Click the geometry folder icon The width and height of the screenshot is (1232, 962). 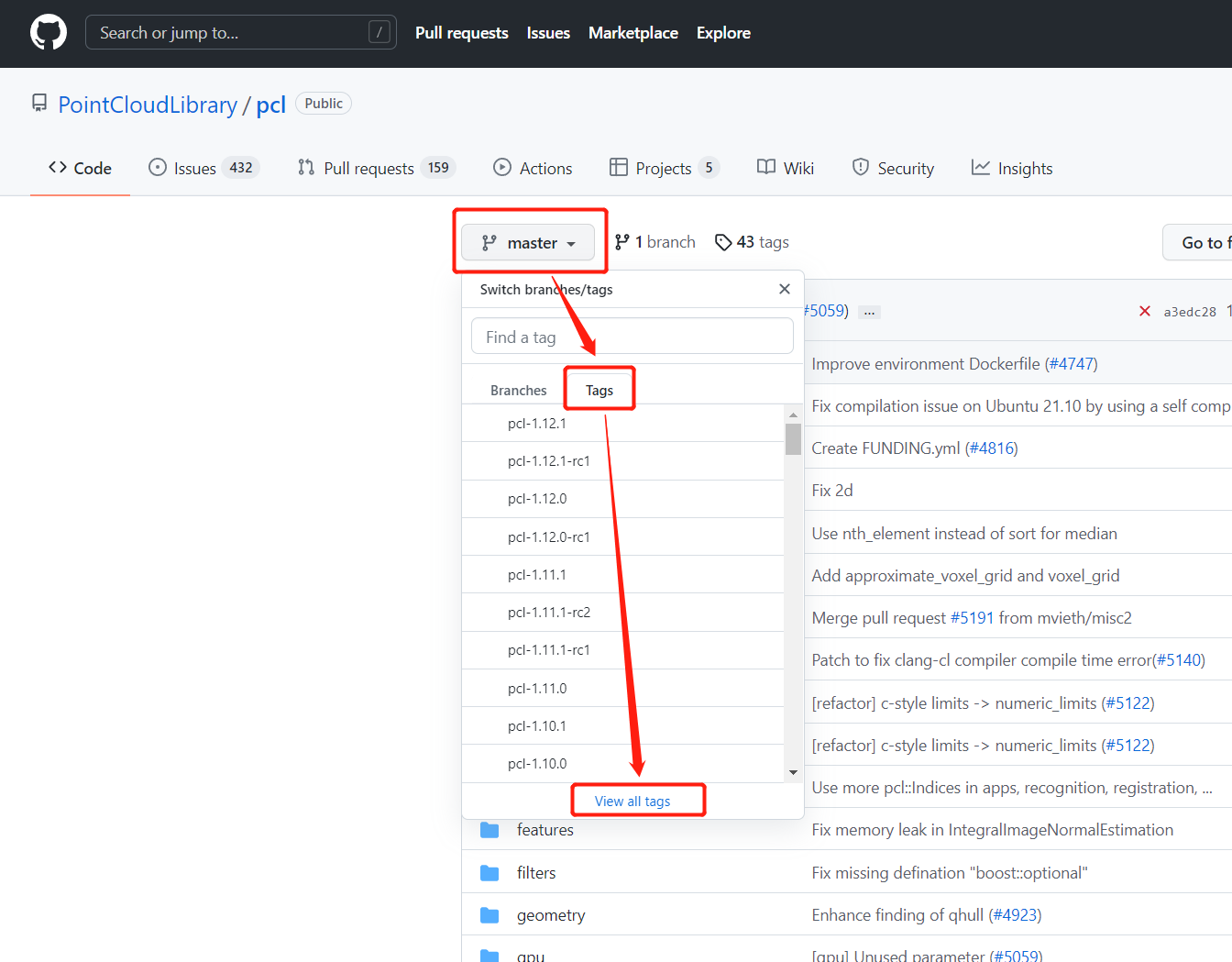pyautogui.click(x=489, y=915)
